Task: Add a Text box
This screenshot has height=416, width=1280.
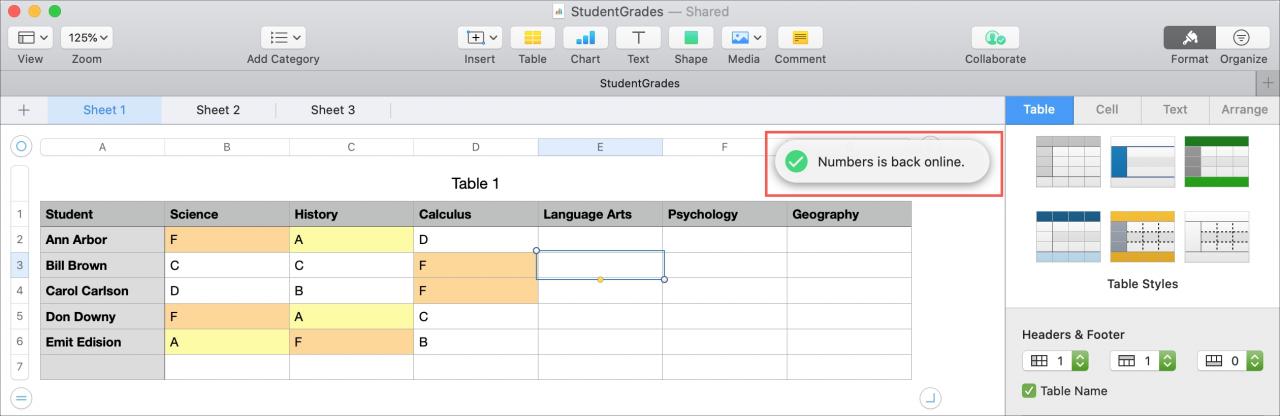Action: pos(638,38)
